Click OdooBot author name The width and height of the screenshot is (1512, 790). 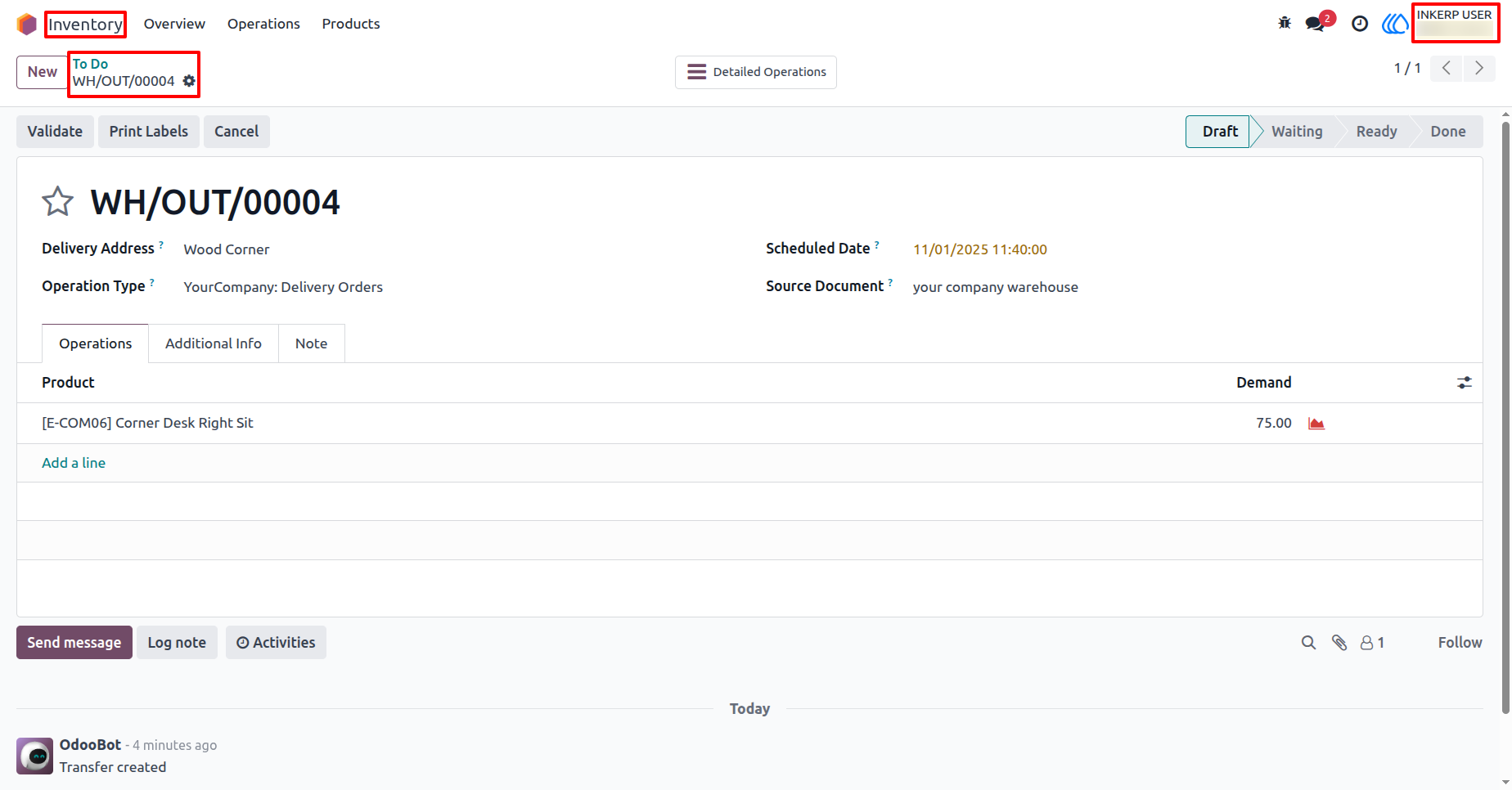(90, 745)
